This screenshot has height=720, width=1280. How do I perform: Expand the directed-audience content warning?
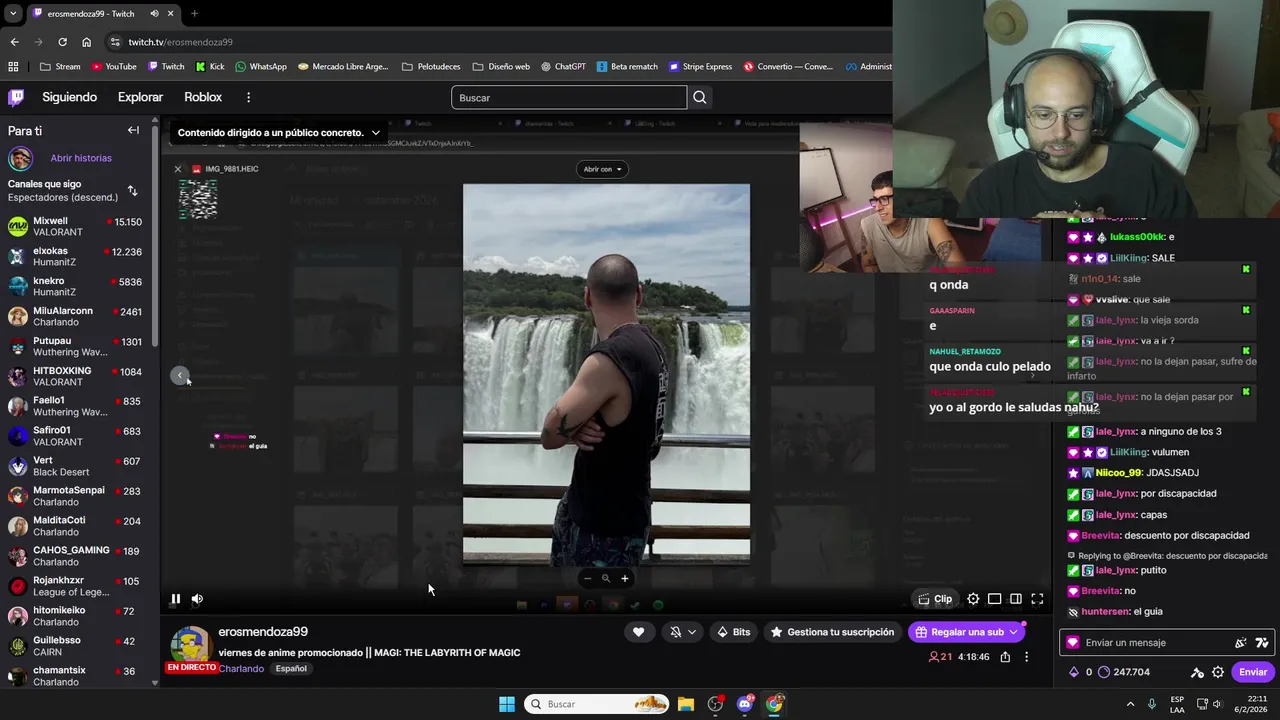click(376, 133)
